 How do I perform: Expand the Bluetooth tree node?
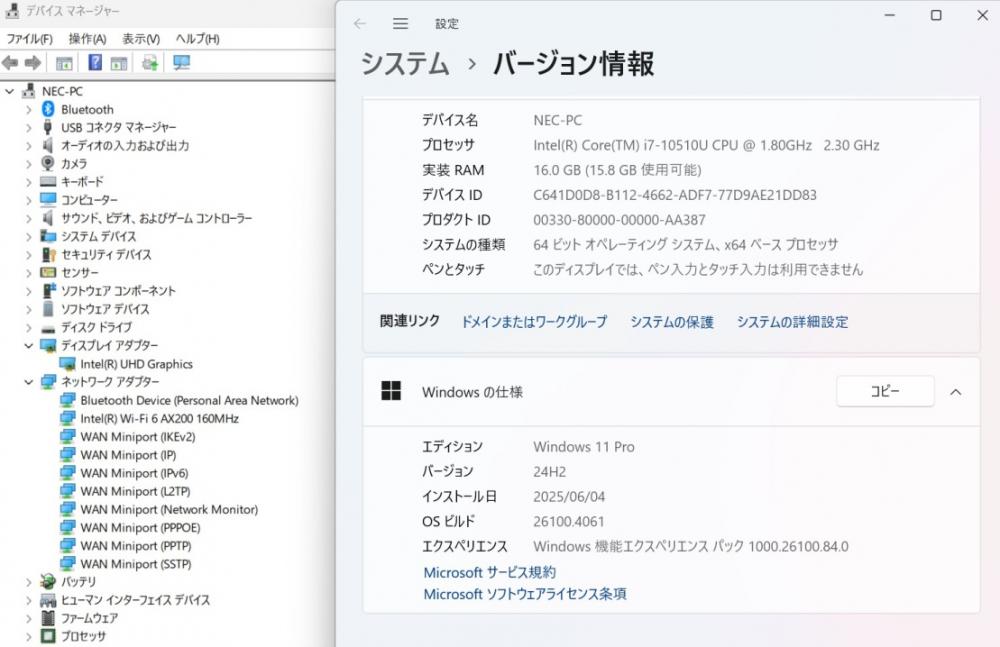29,110
